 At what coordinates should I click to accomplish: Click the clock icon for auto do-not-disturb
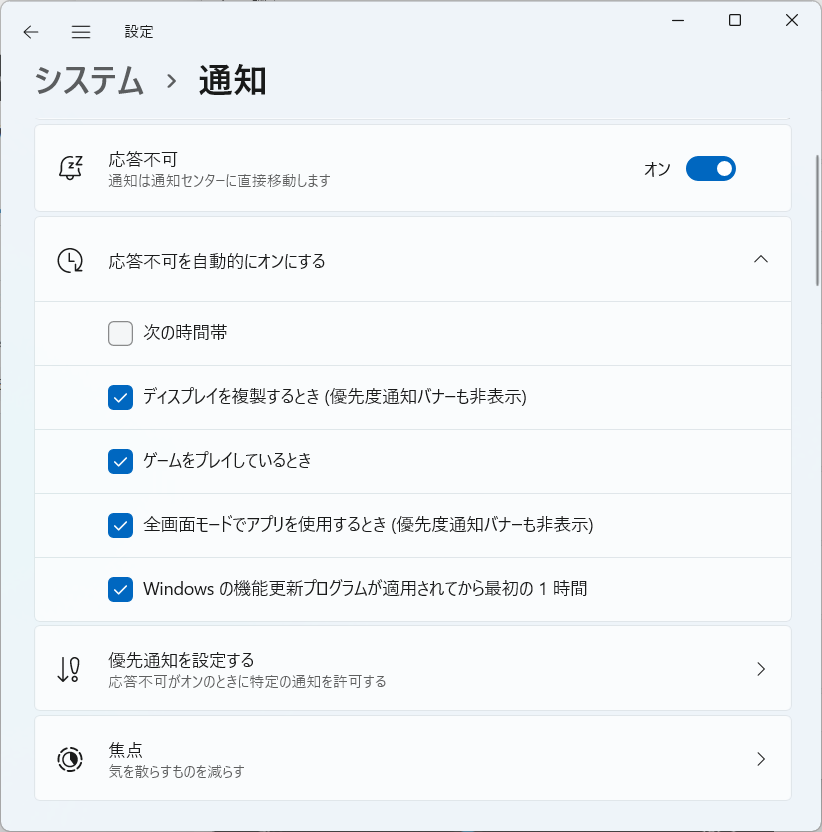click(70, 261)
